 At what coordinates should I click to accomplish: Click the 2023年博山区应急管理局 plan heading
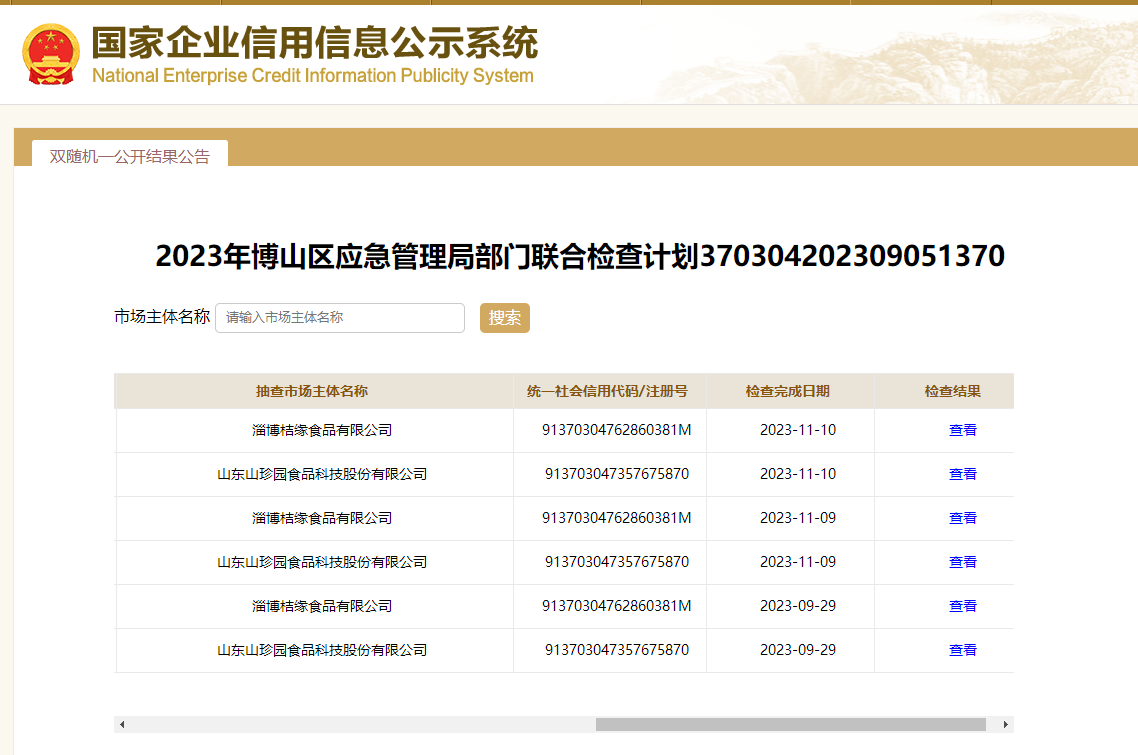(x=580, y=256)
